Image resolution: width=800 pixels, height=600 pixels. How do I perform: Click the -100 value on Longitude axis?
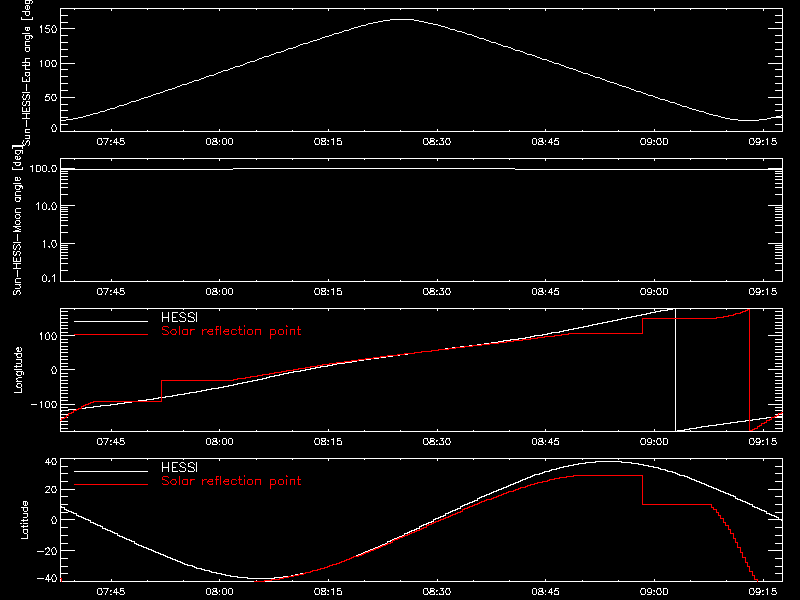pyautogui.click(x=44, y=405)
